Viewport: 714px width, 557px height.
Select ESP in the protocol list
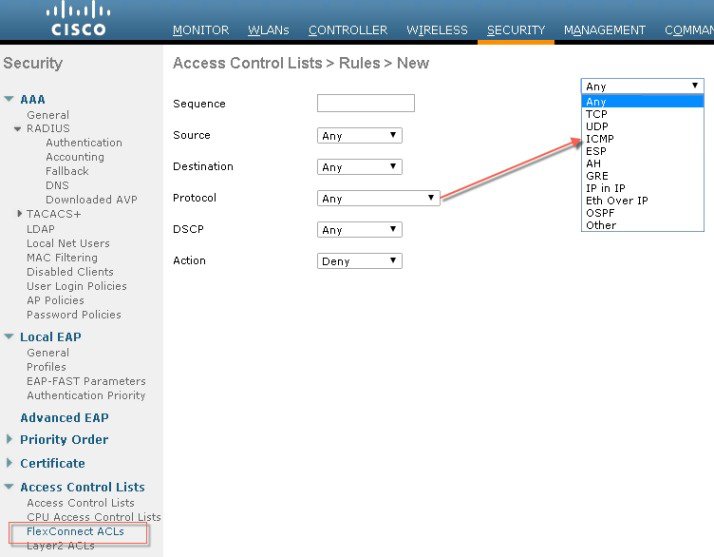pos(643,151)
